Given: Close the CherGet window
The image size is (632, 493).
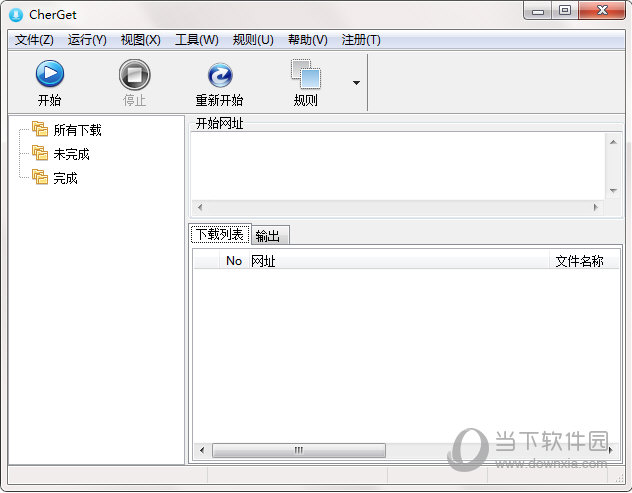Looking at the screenshot, I should coord(602,10).
